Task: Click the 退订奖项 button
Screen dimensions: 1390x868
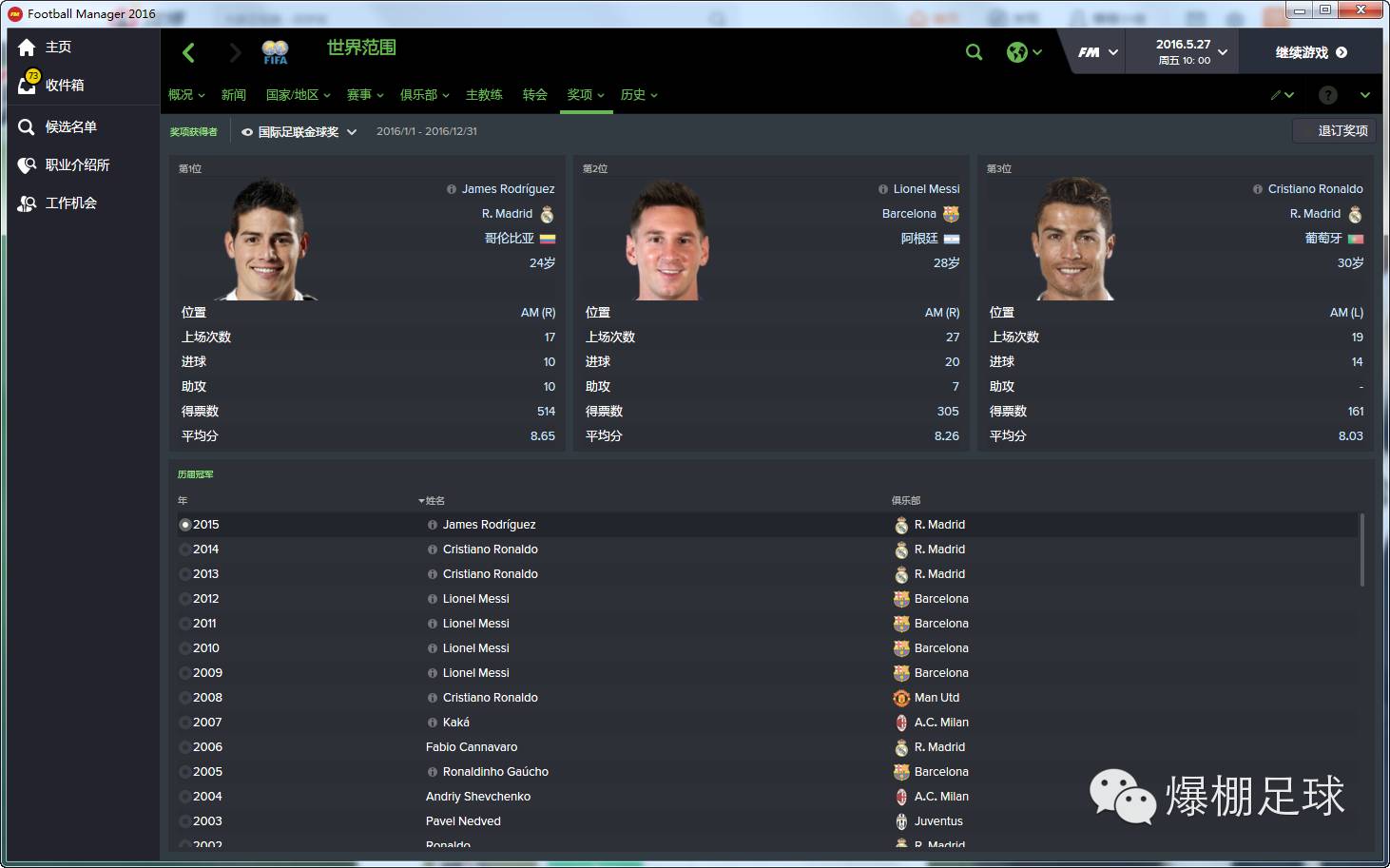Action: tap(1335, 131)
